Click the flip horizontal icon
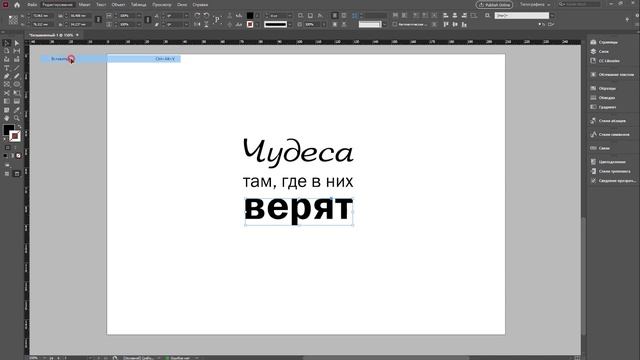 tap(198, 24)
